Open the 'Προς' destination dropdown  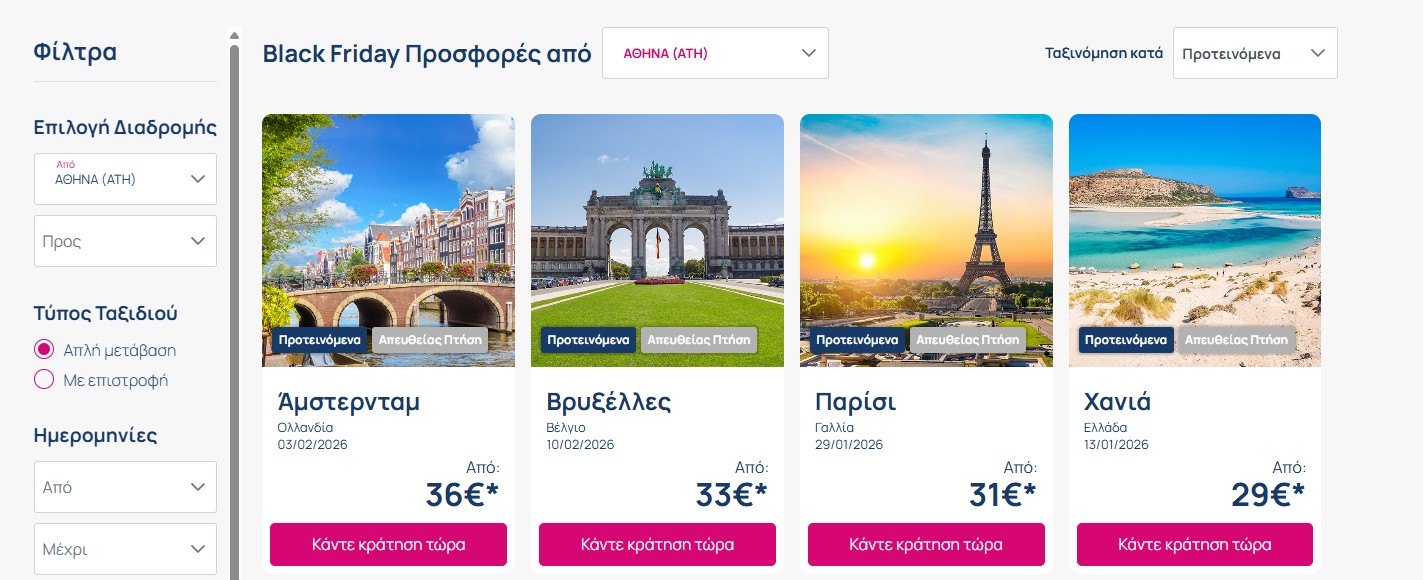point(125,241)
